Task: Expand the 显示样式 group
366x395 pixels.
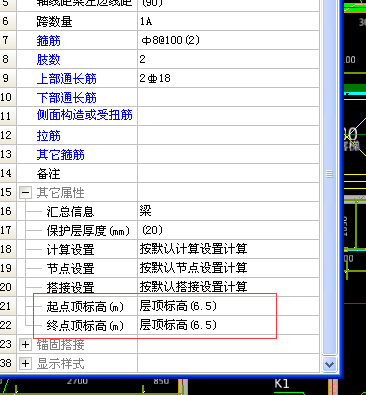Action: click(26, 363)
